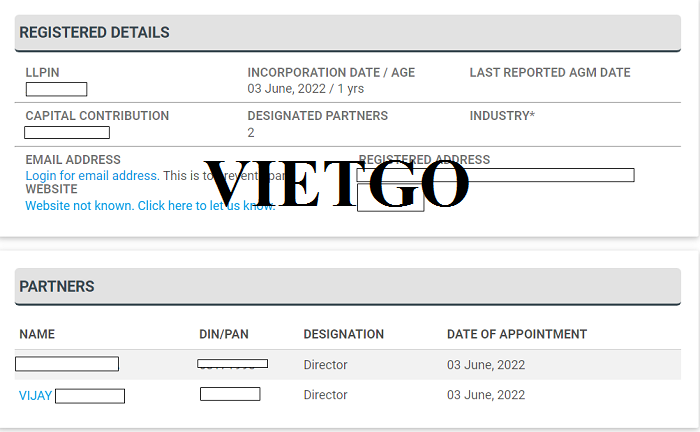Click the first partner's redacted DIN/PAN
Screen dimensions: 700x432
click(233, 364)
